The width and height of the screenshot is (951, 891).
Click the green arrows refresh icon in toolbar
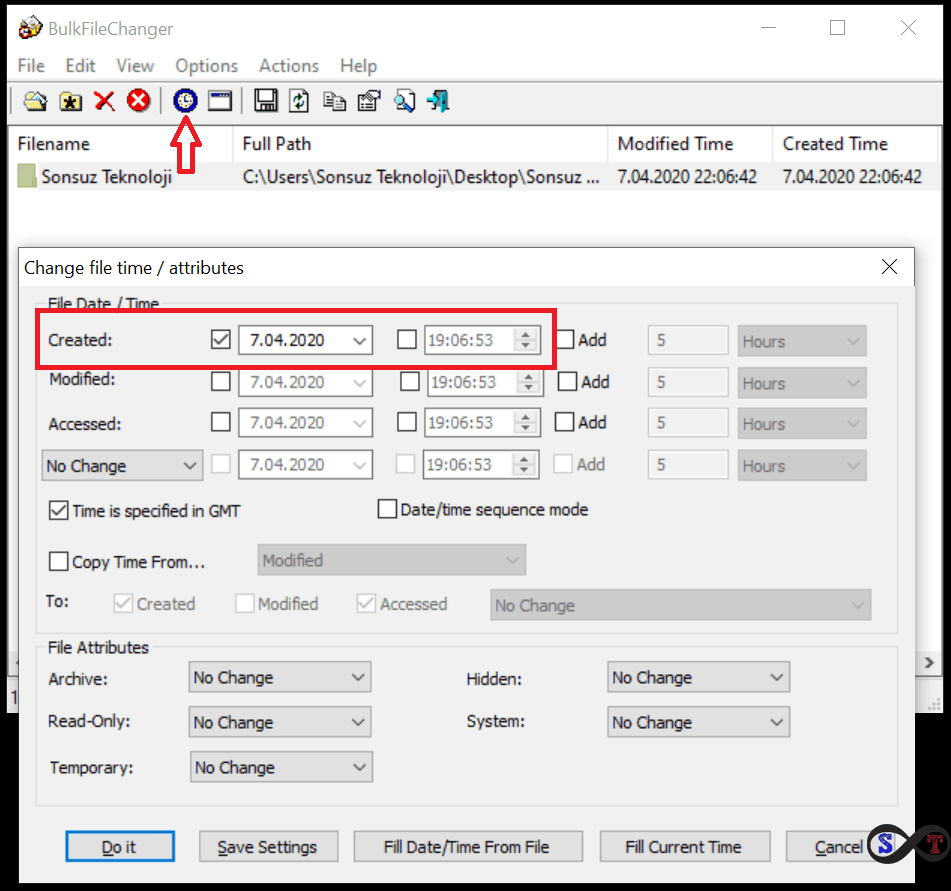coord(299,101)
